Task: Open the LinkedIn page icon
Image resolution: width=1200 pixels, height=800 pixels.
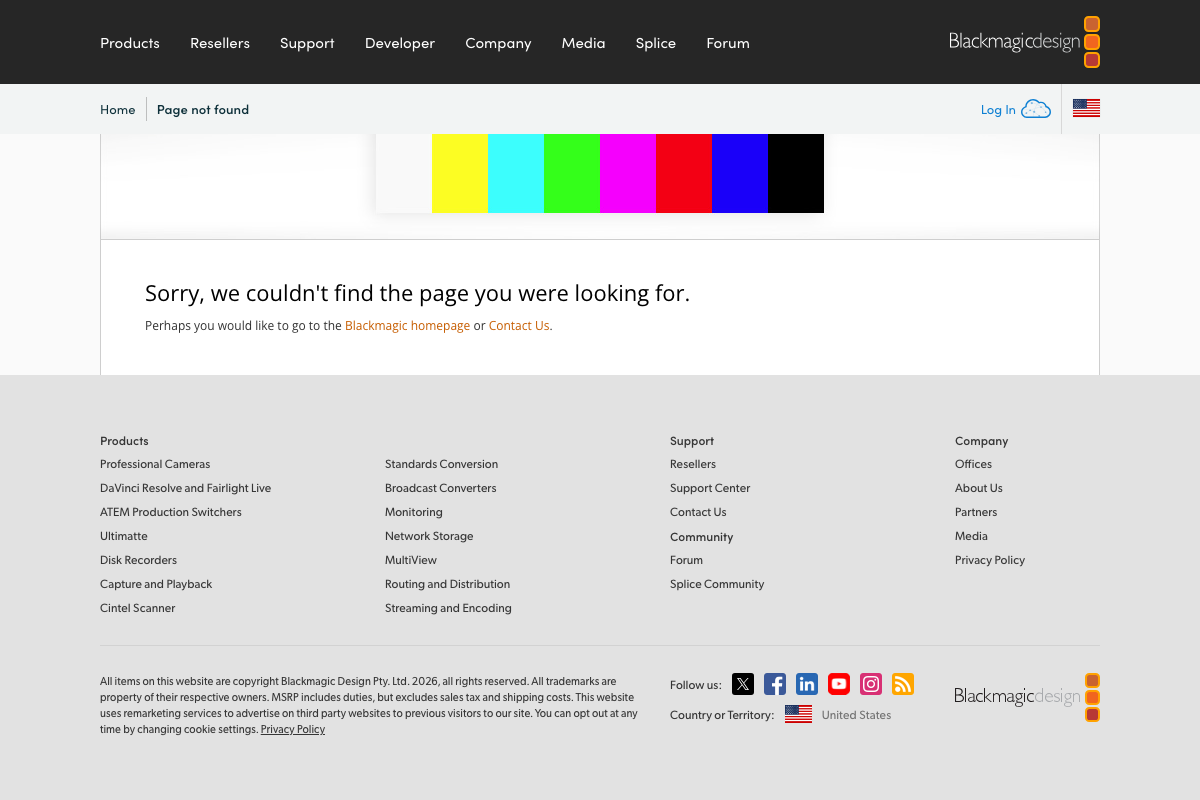Action: [x=806, y=684]
